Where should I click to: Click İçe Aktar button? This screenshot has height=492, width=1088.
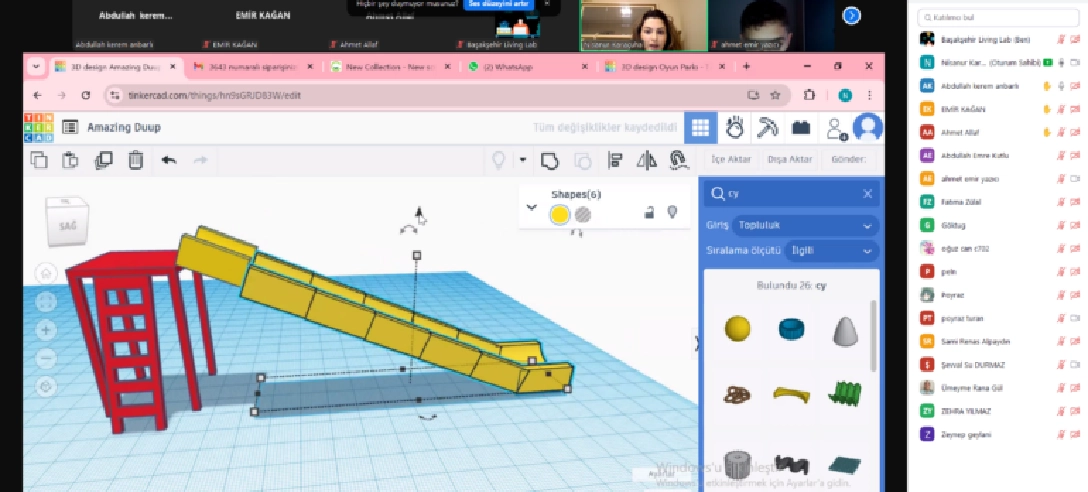731,160
